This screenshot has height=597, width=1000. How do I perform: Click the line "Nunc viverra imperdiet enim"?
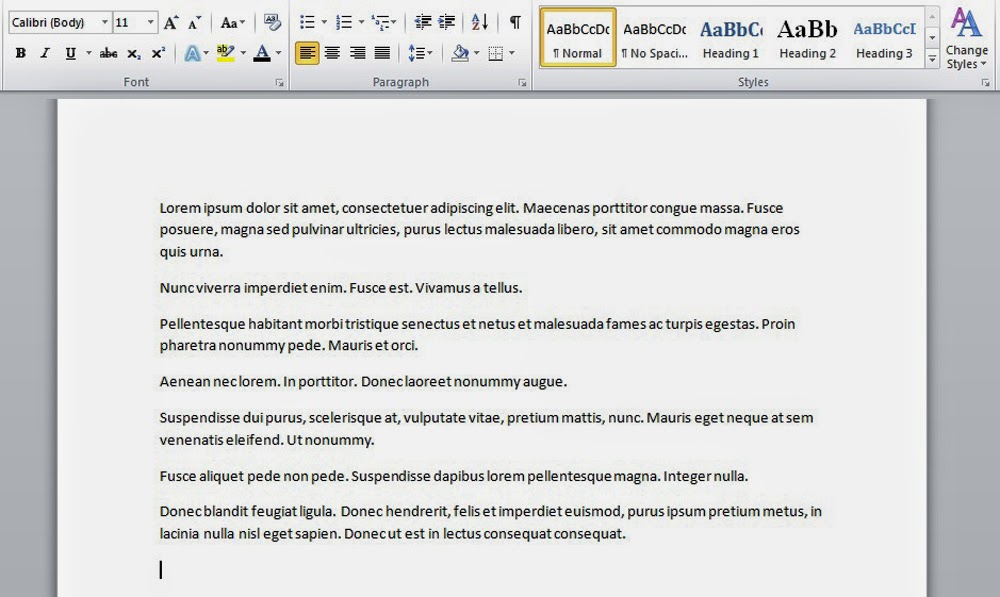[341, 288]
